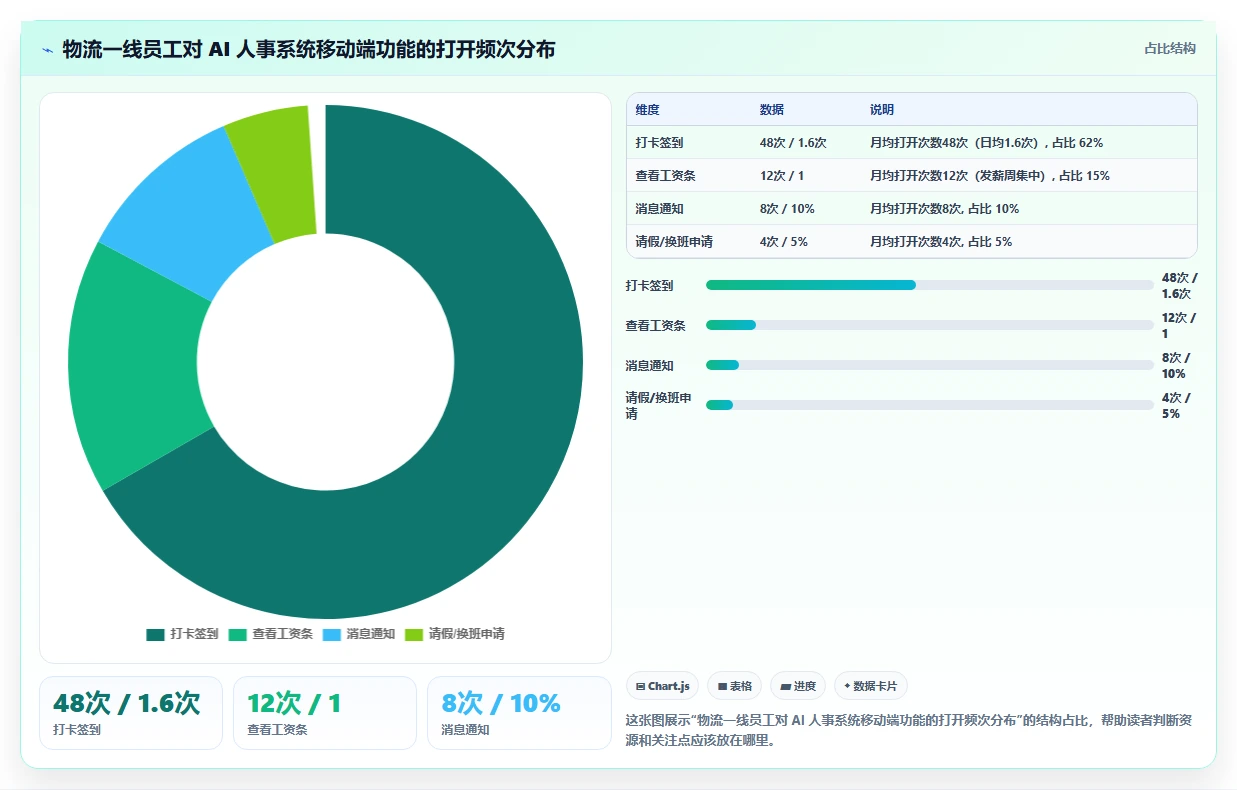Toggle the 查看工资条 legend color swatch
The width and height of the screenshot is (1237, 790).
click(237, 634)
